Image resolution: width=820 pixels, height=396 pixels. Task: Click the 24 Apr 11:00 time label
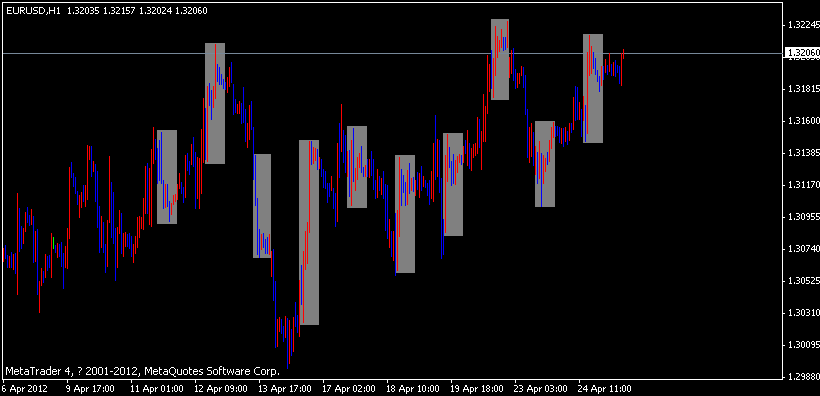point(604,389)
